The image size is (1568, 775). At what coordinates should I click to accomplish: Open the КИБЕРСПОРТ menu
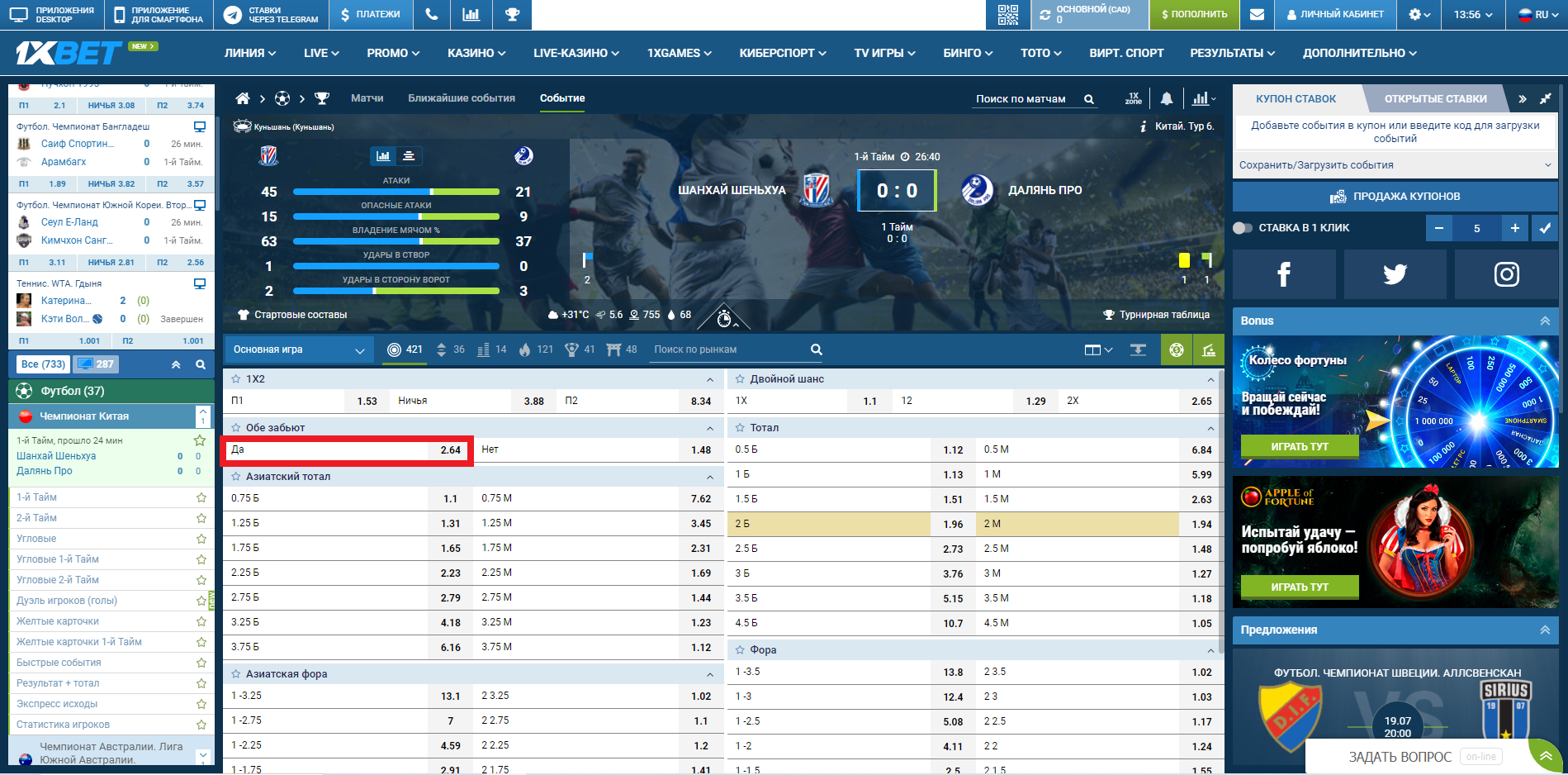tap(783, 53)
